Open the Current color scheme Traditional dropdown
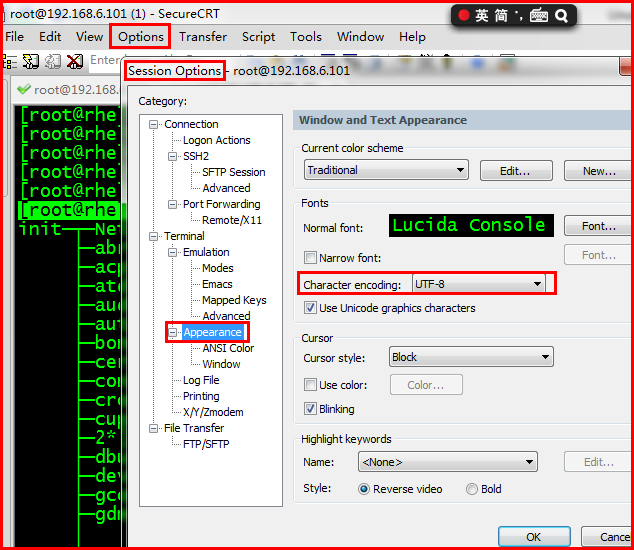 point(386,170)
